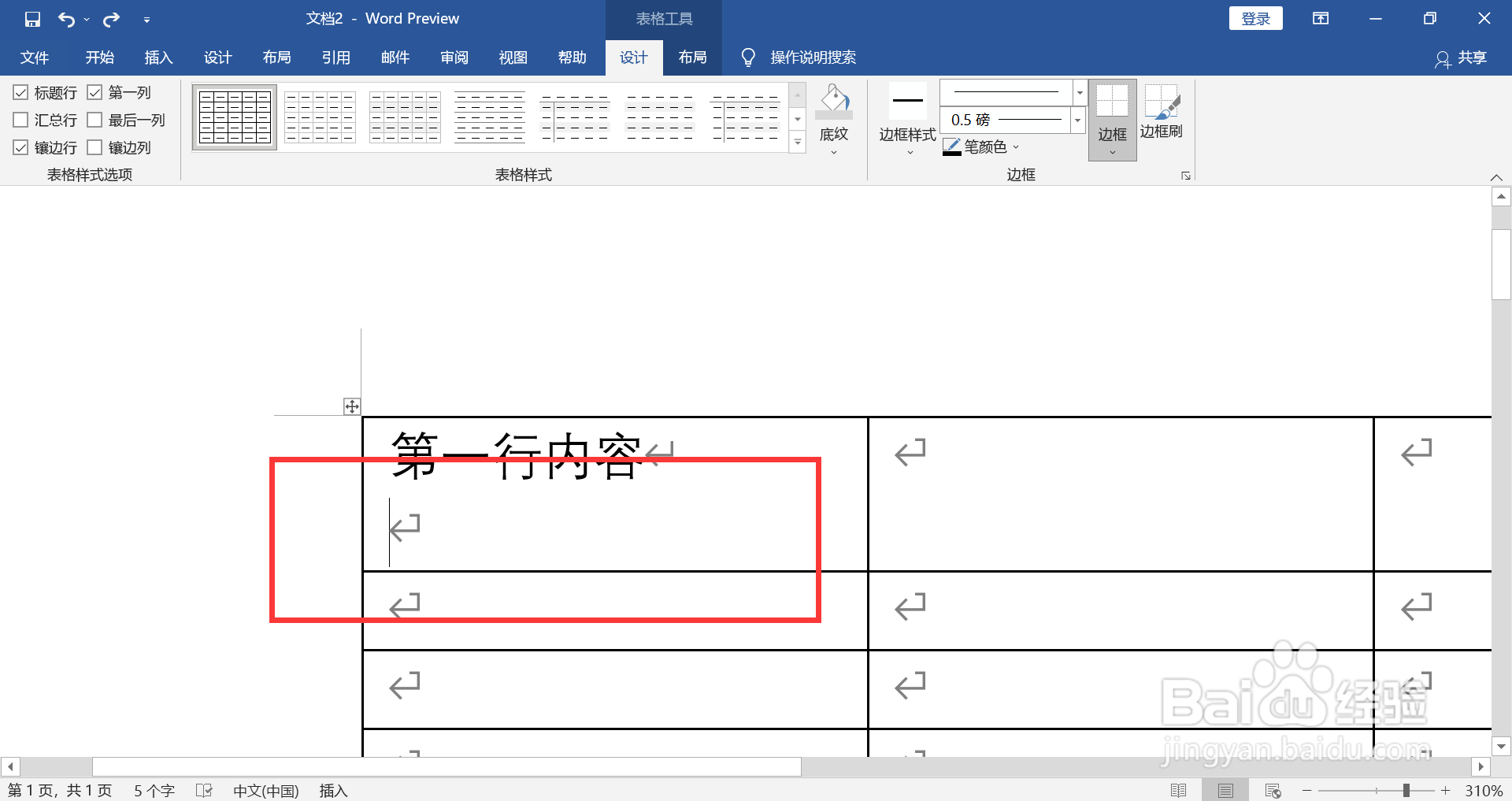
Task: Click the Undo icon
Action: coord(67,18)
